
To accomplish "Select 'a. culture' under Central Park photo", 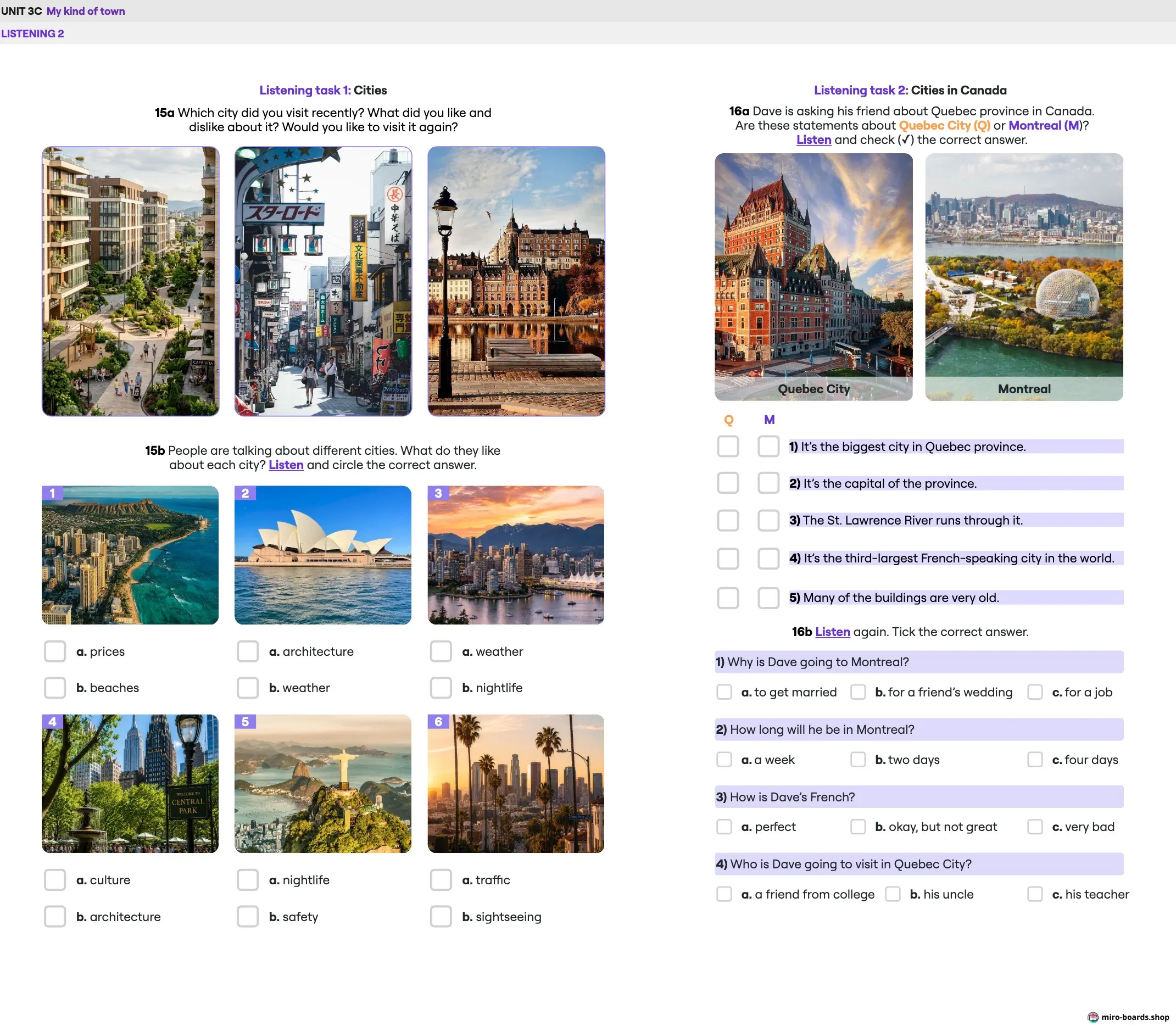I will point(55,880).
